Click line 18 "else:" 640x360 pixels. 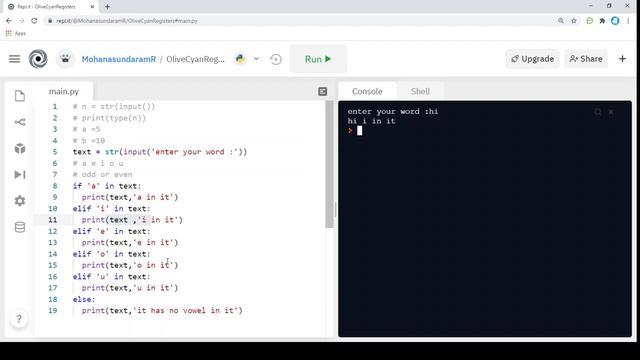point(84,299)
